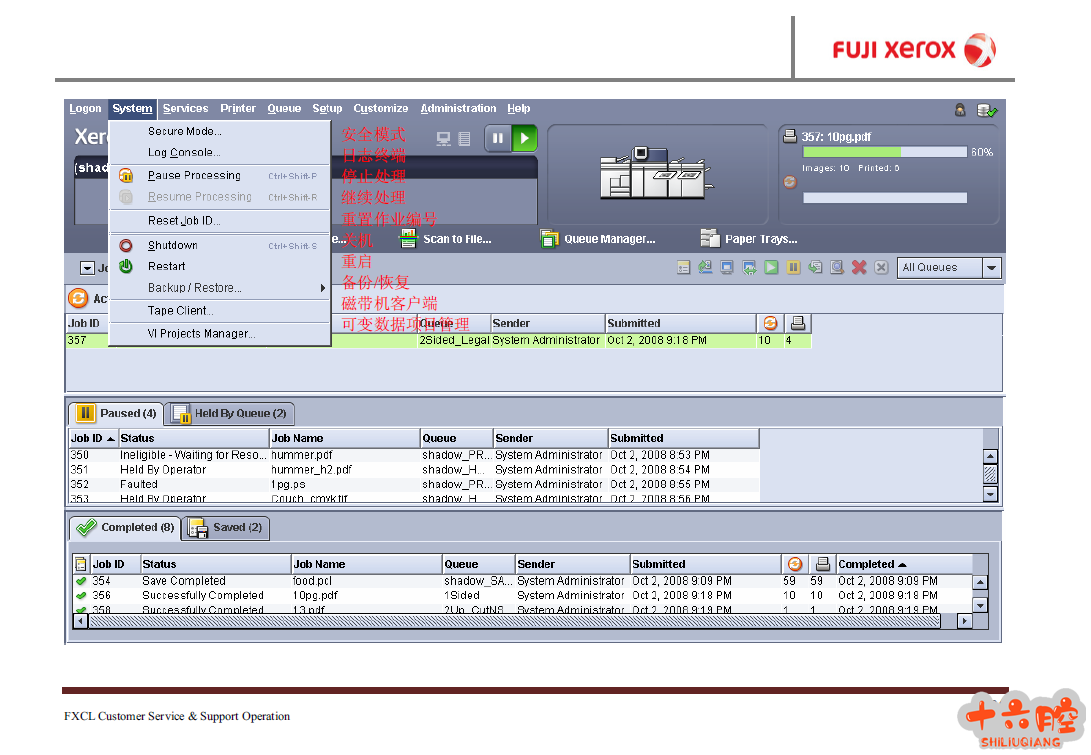The image size is (1091, 755).
Task: Click the red X delete job icon
Action: [859, 268]
